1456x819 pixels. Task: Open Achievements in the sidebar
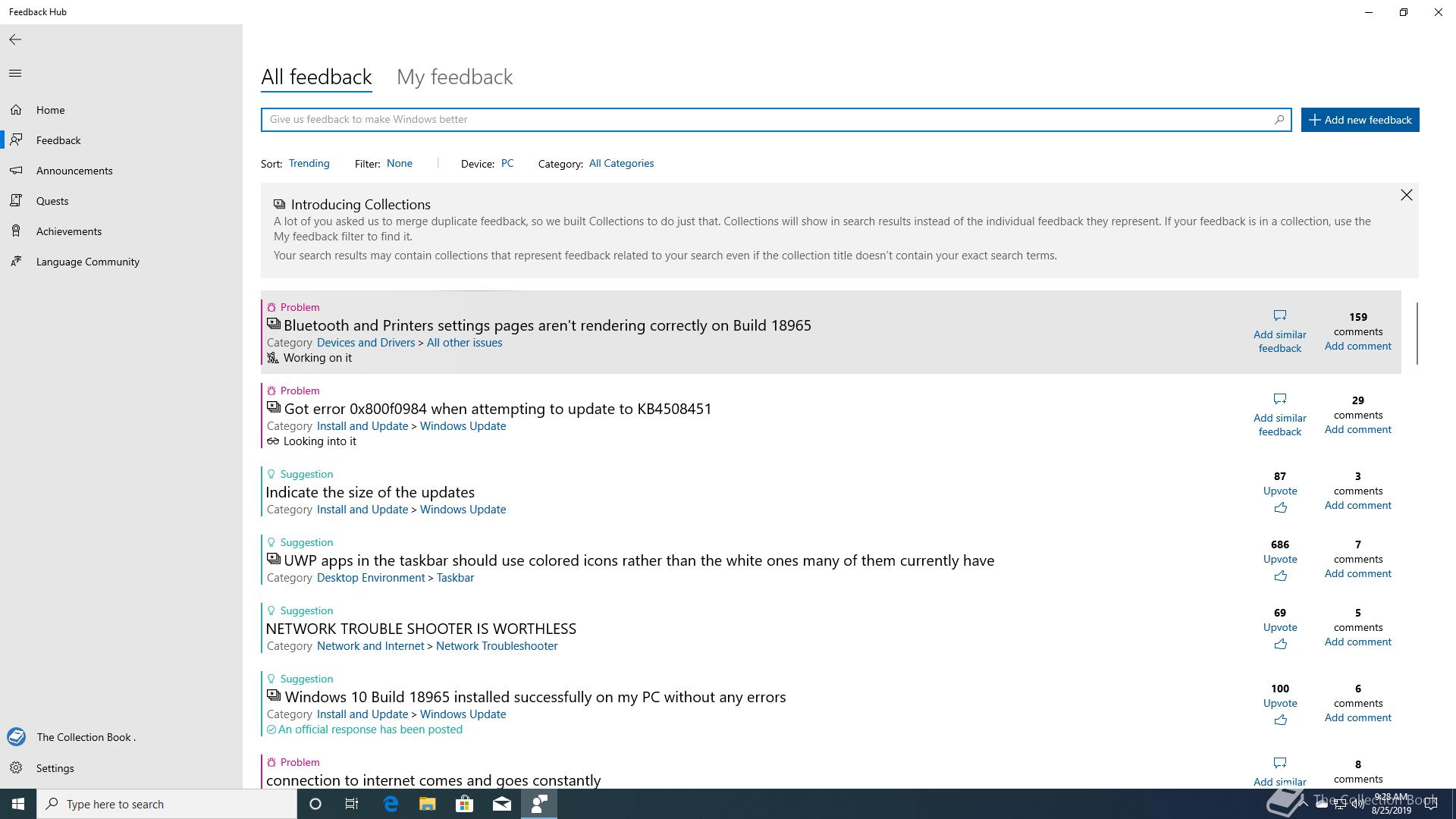(x=121, y=231)
